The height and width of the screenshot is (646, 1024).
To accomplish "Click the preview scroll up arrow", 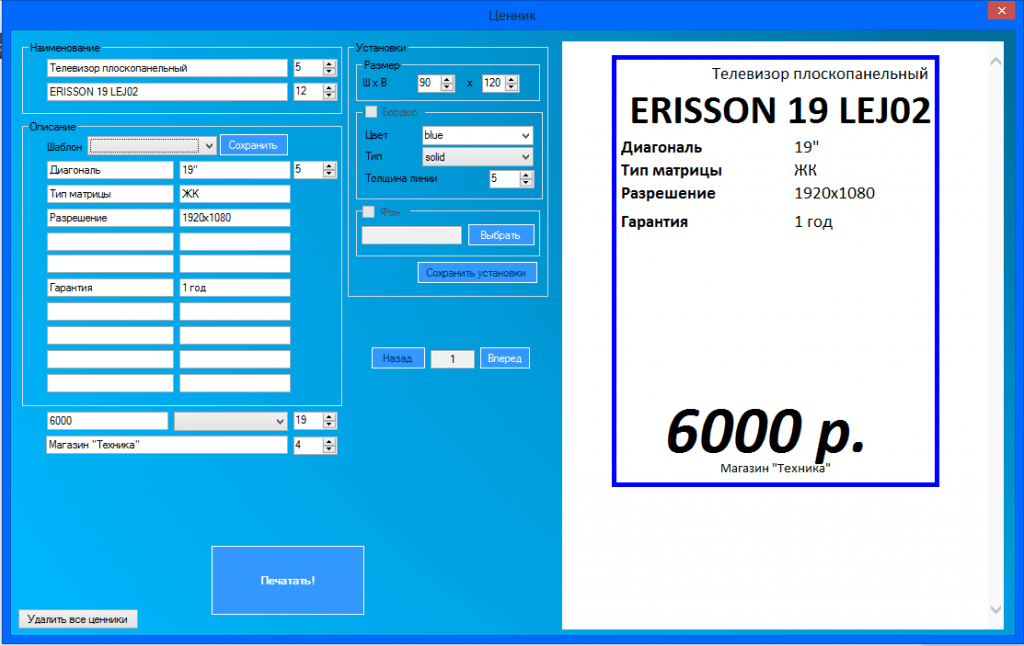I will (x=996, y=61).
